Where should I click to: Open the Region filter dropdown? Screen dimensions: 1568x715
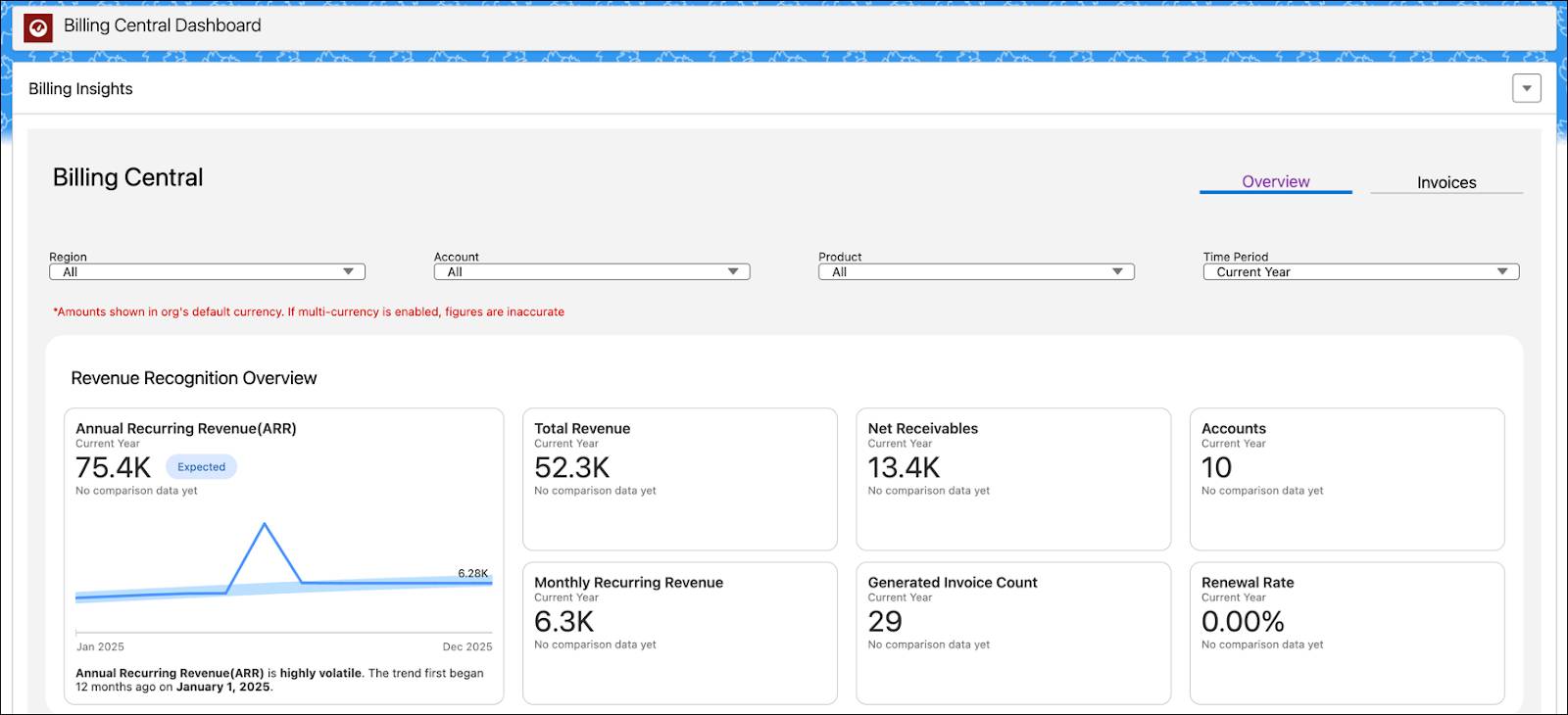(207, 272)
